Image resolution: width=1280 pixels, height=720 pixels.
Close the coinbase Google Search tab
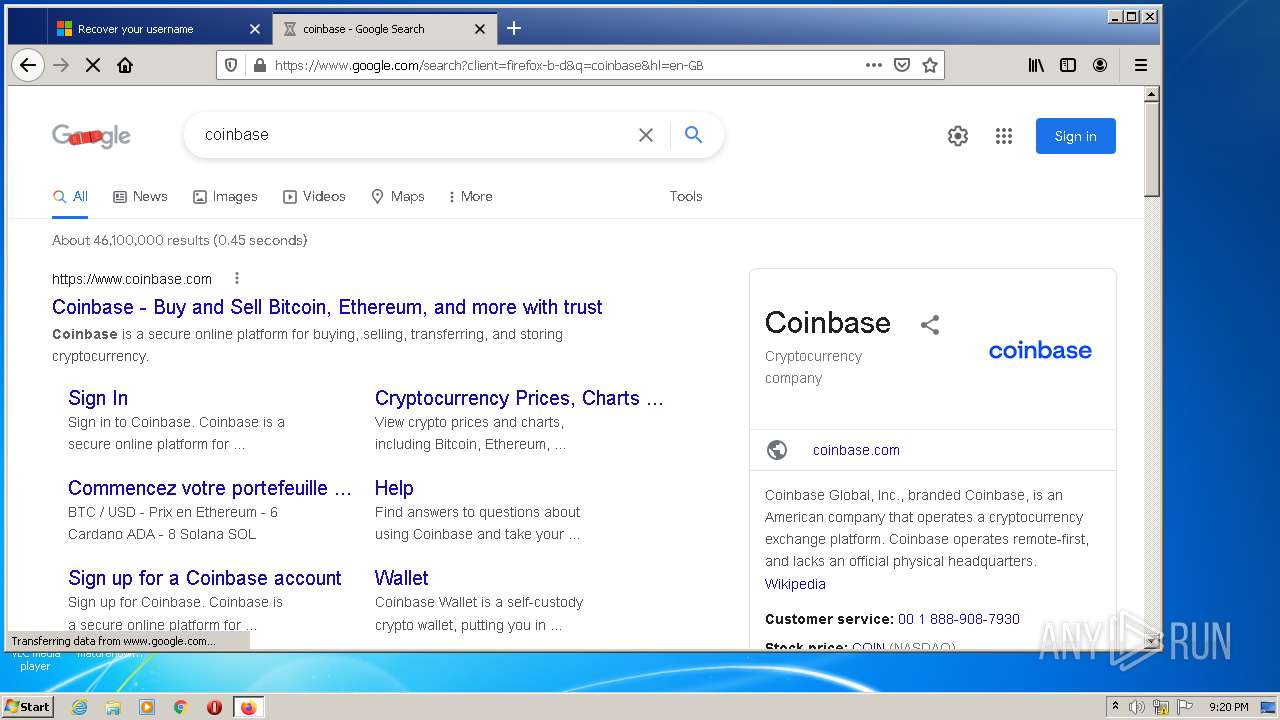tap(479, 29)
